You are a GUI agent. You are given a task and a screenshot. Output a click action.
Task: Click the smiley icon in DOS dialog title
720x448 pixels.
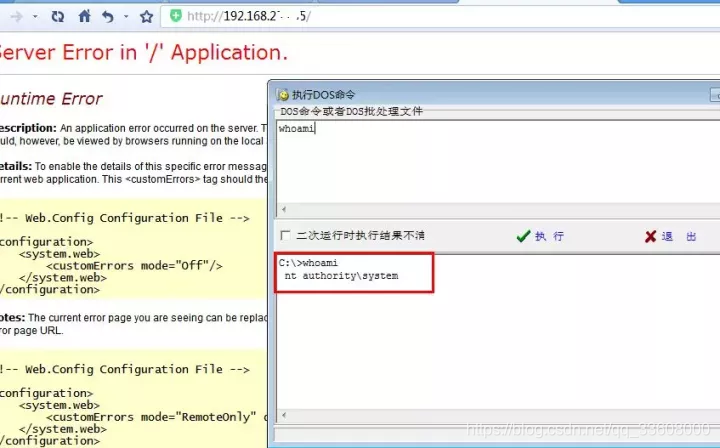click(283, 95)
